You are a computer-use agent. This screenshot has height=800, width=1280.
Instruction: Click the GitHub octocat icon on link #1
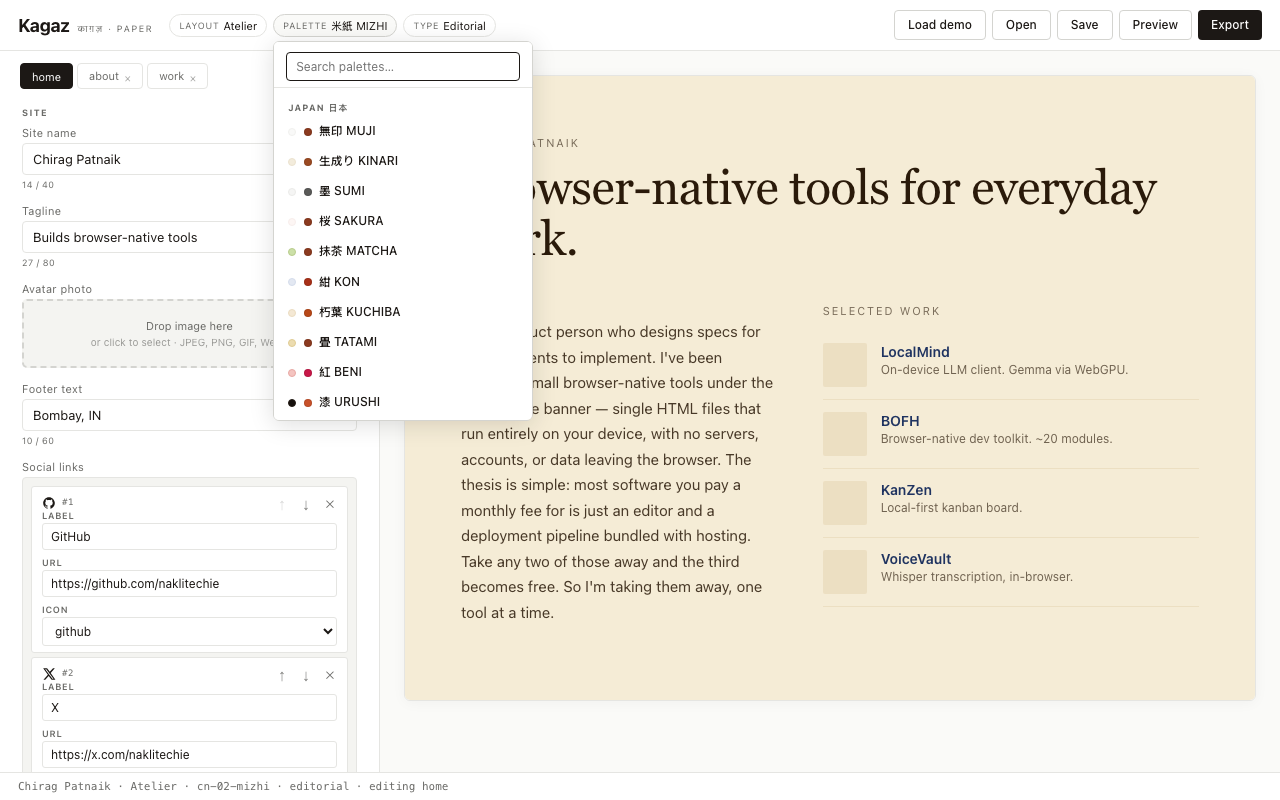coord(49,502)
